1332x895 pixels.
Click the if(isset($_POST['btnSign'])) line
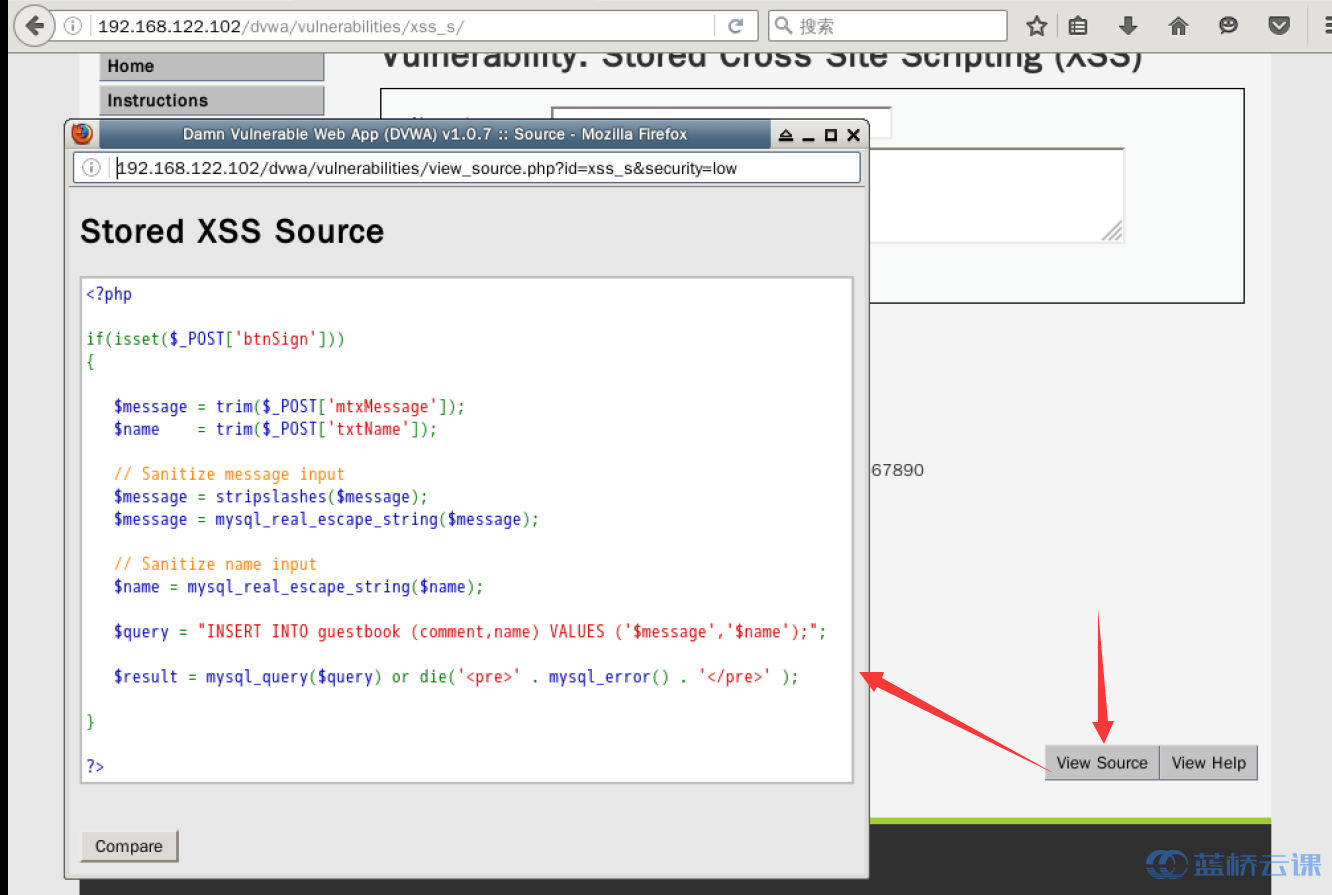(x=216, y=339)
